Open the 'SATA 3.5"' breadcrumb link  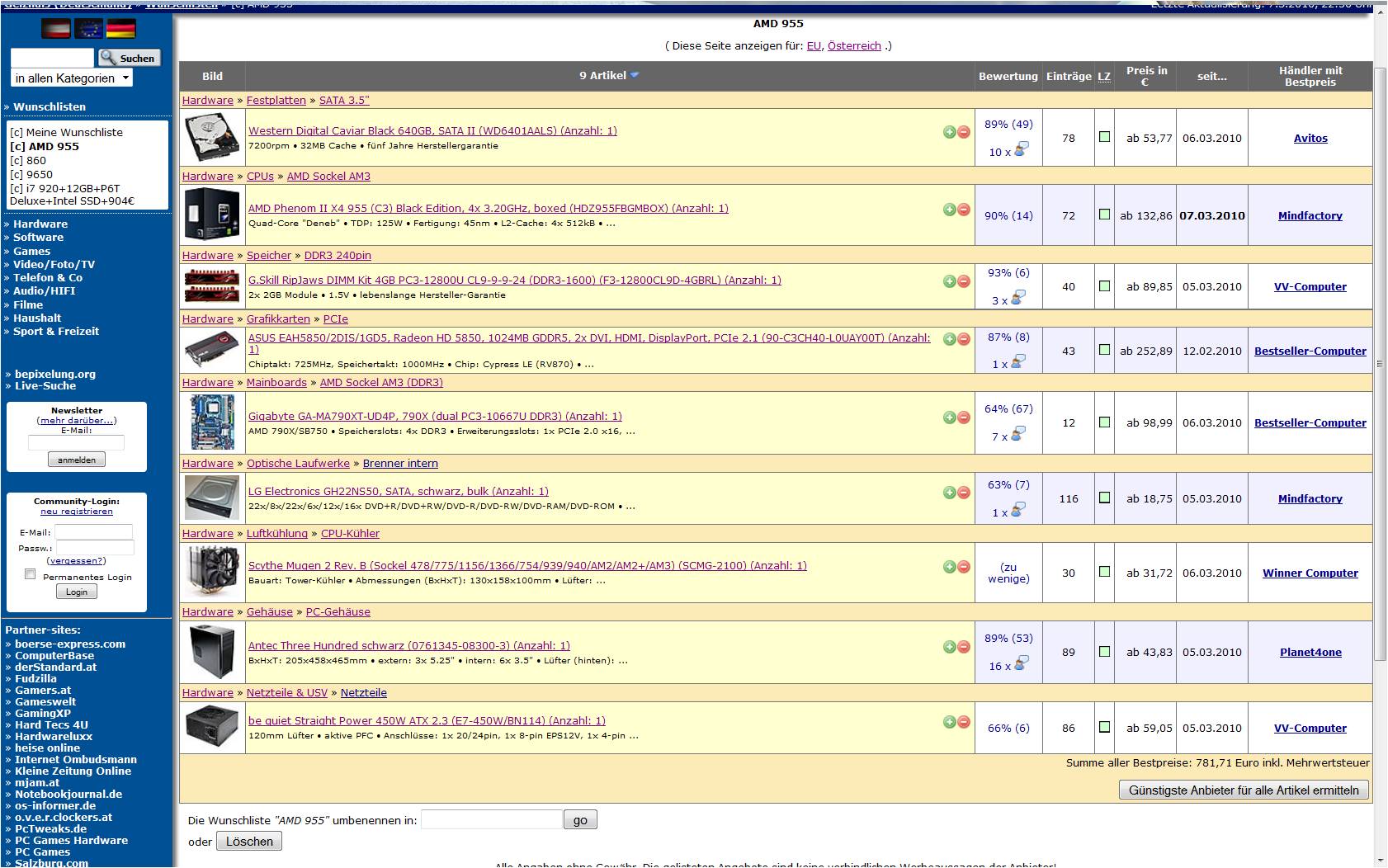(344, 100)
